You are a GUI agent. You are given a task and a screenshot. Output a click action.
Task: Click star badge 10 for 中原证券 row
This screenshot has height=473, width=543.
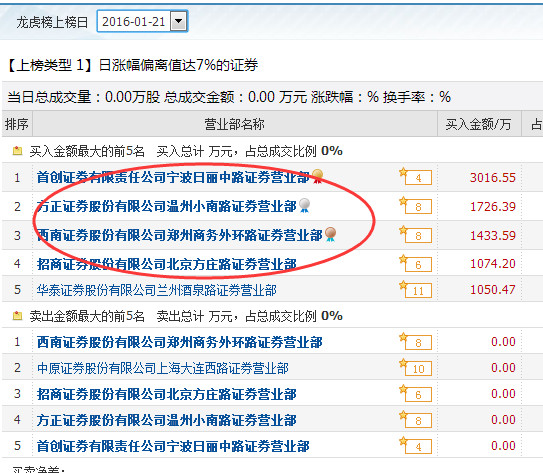click(x=416, y=367)
